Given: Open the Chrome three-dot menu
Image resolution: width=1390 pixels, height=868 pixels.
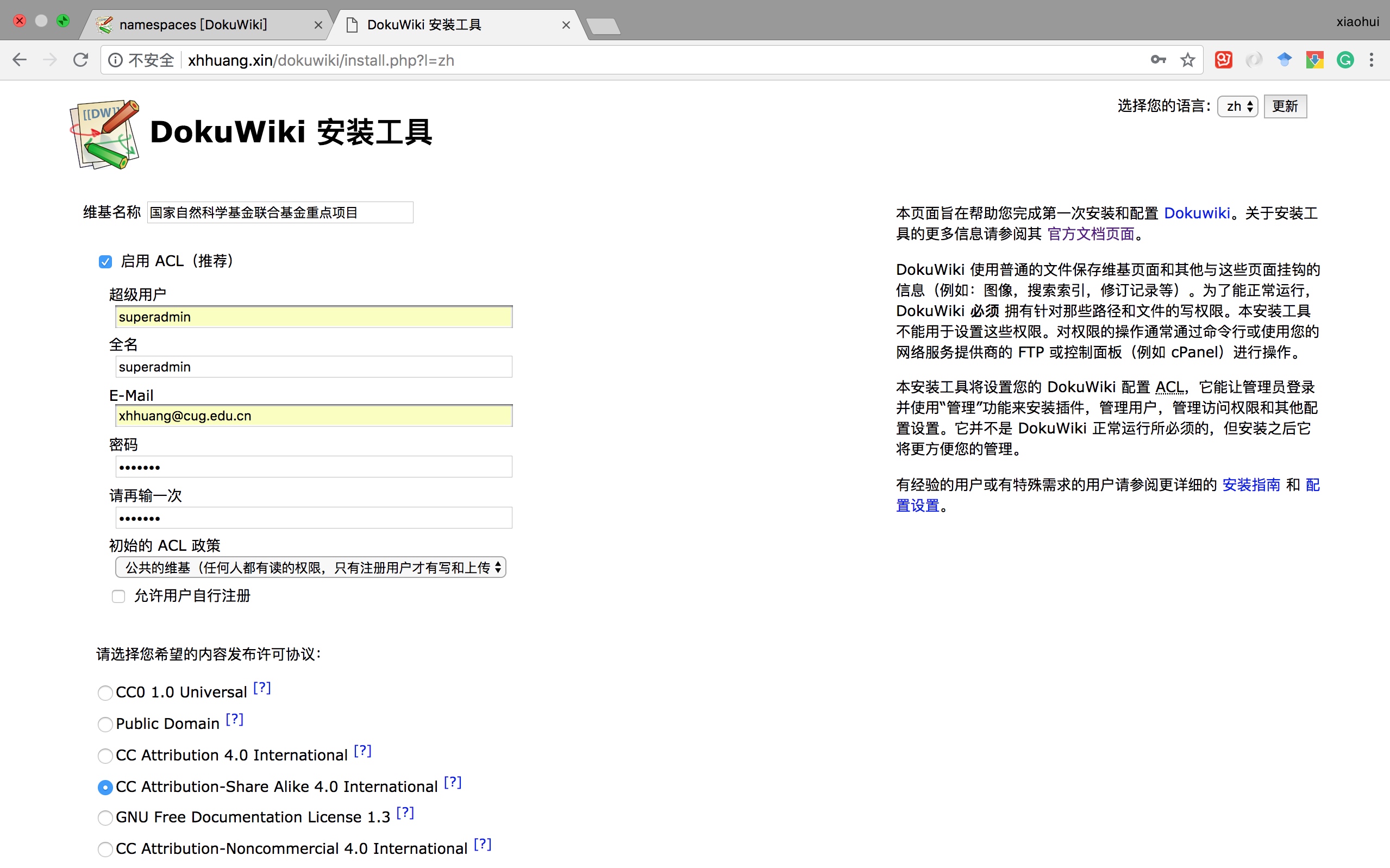Looking at the screenshot, I should point(1372,60).
